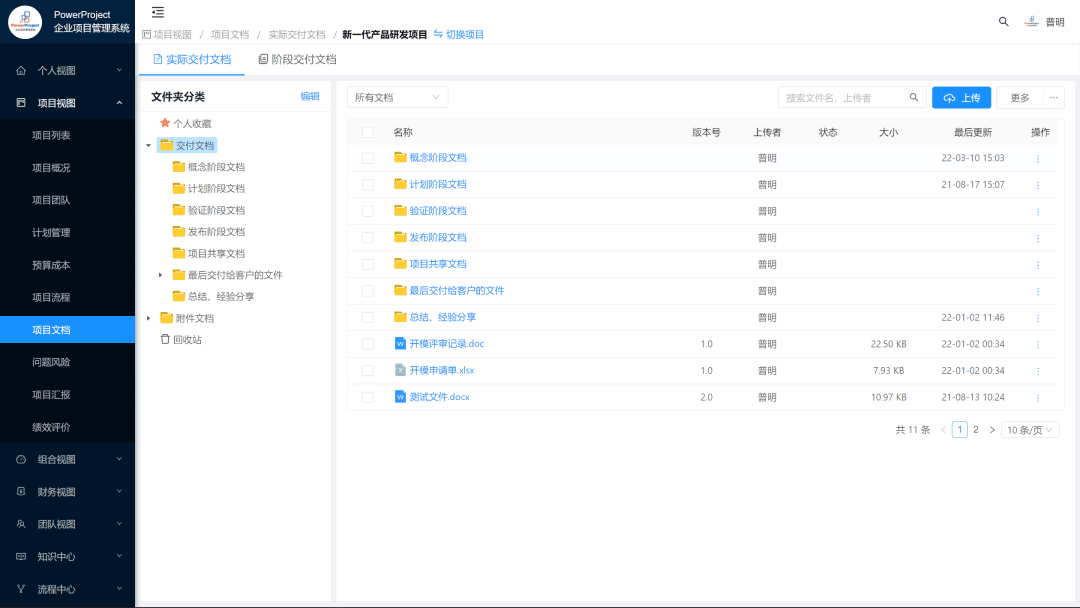Open the 所有文档 dropdown filter
Viewport: 1080px width, 608px height.
point(396,97)
